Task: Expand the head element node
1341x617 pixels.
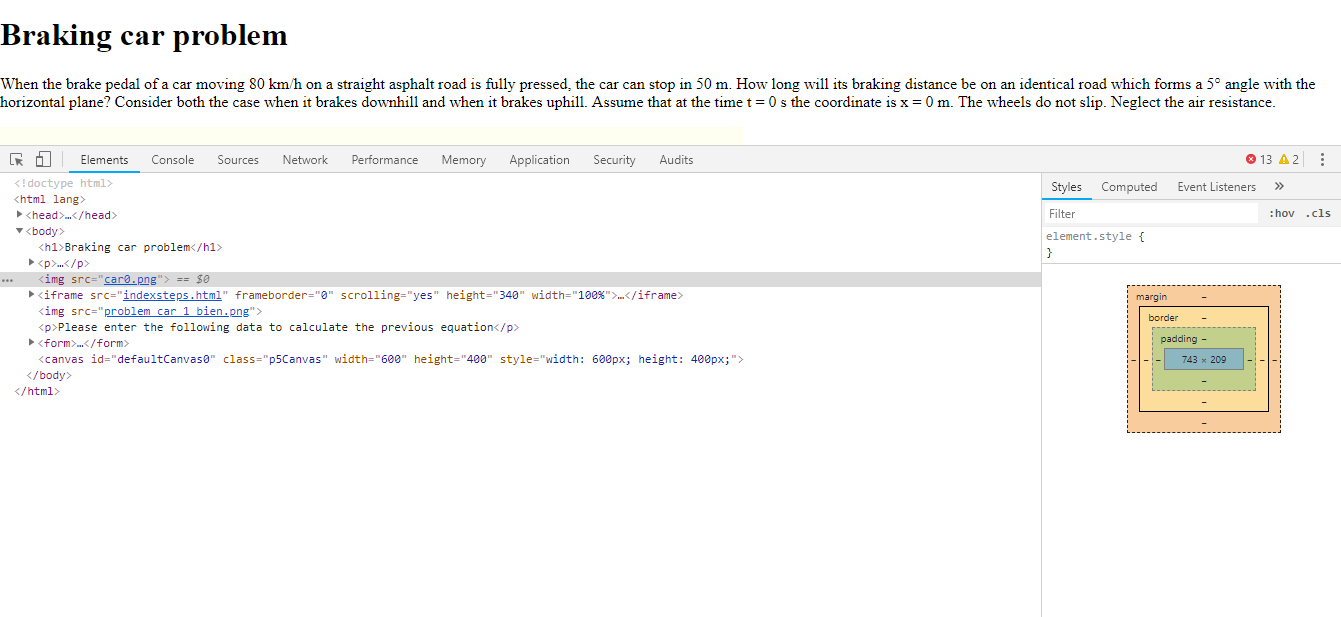Action: (x=20, y=215)
